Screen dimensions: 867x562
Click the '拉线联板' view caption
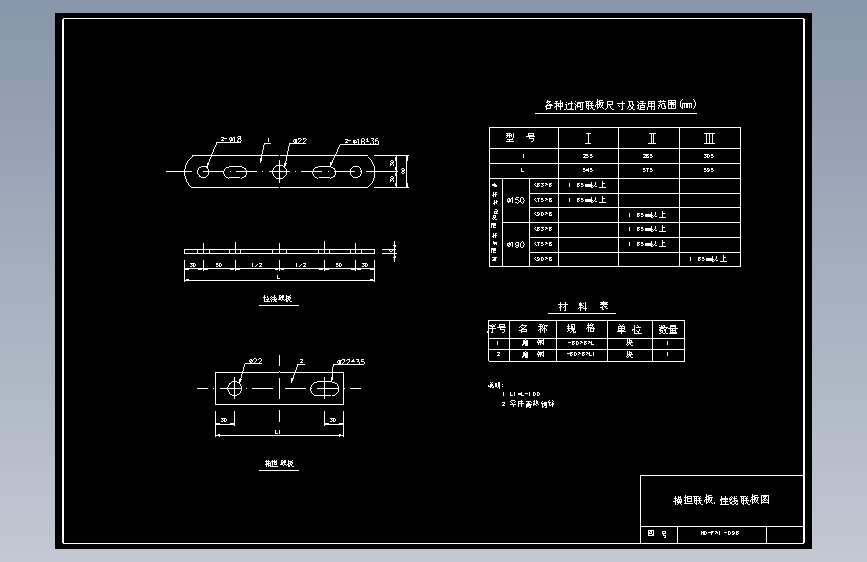278,299
